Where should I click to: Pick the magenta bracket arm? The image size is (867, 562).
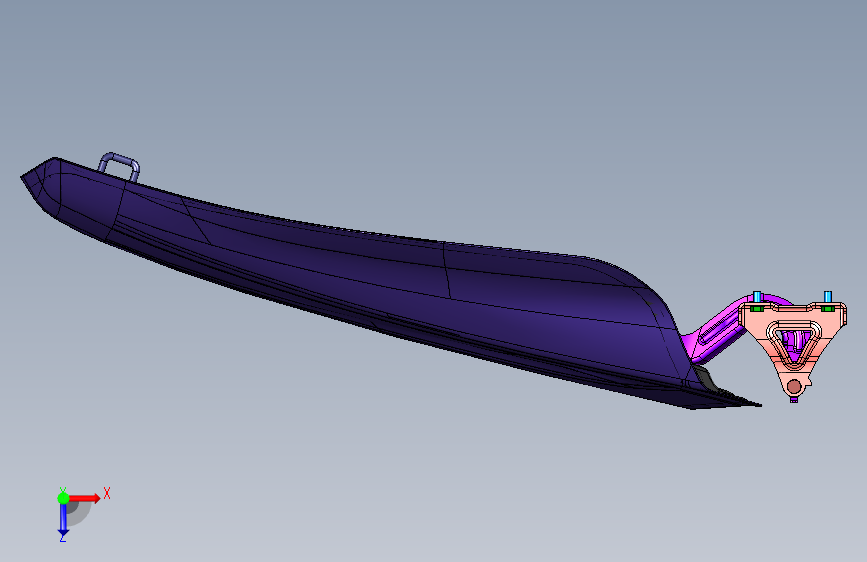click(719, 332)
